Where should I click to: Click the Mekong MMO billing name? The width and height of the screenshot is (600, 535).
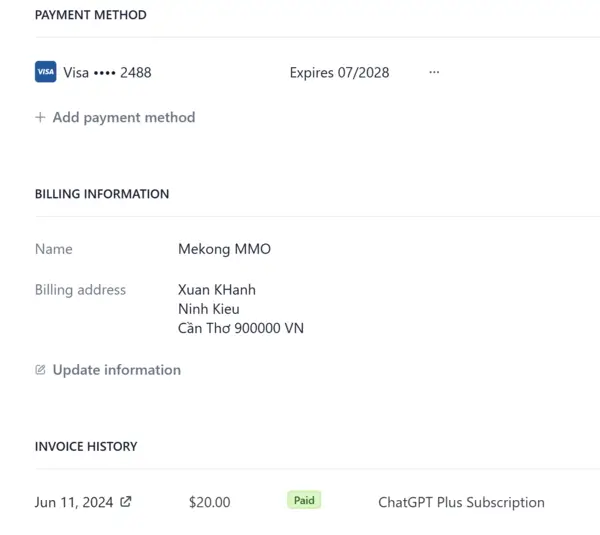(x=225, y=249)
